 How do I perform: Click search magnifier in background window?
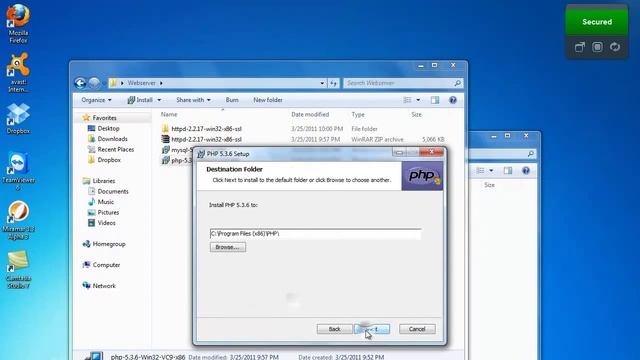(530, 154)
